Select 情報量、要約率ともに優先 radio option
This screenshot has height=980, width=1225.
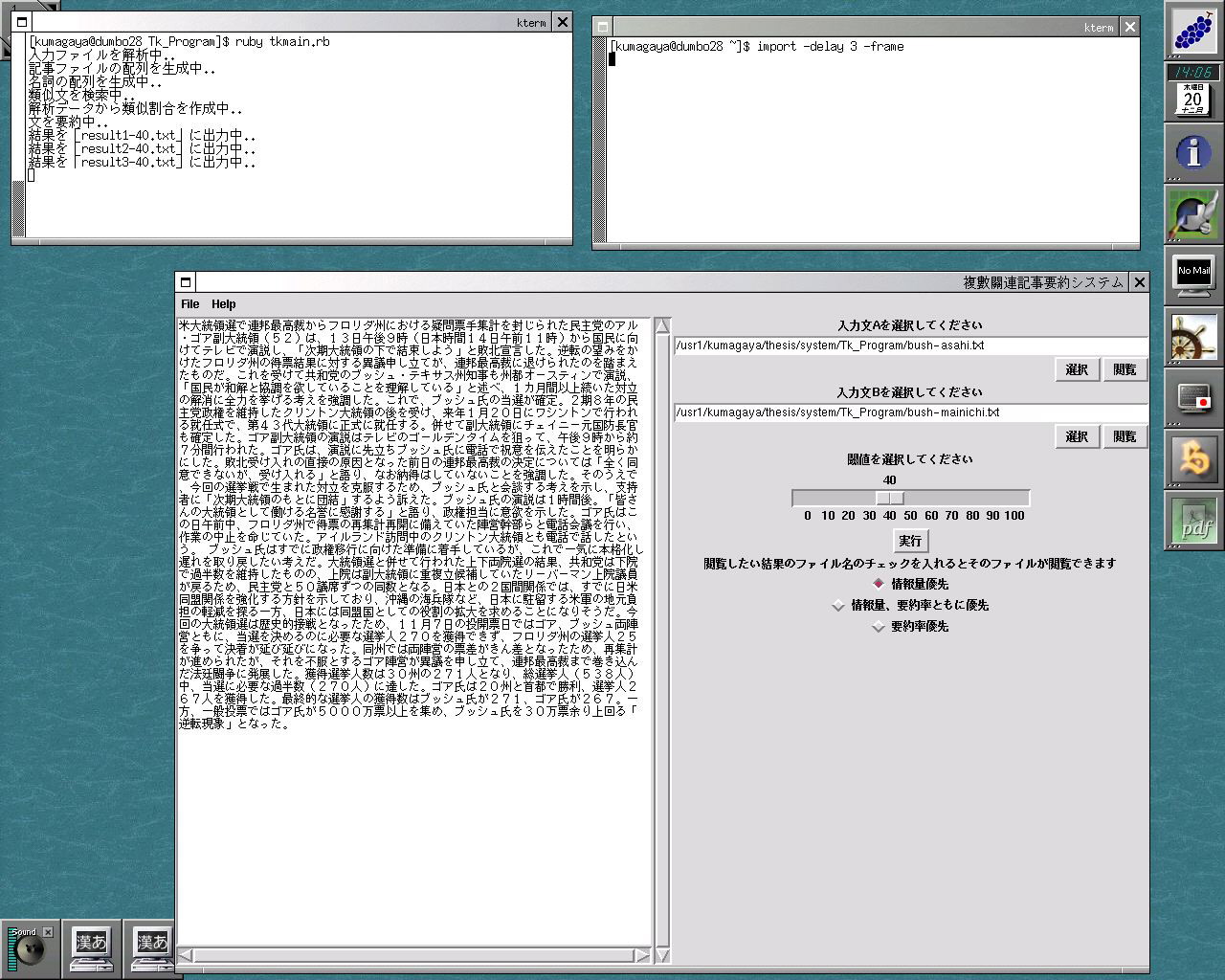910,605
